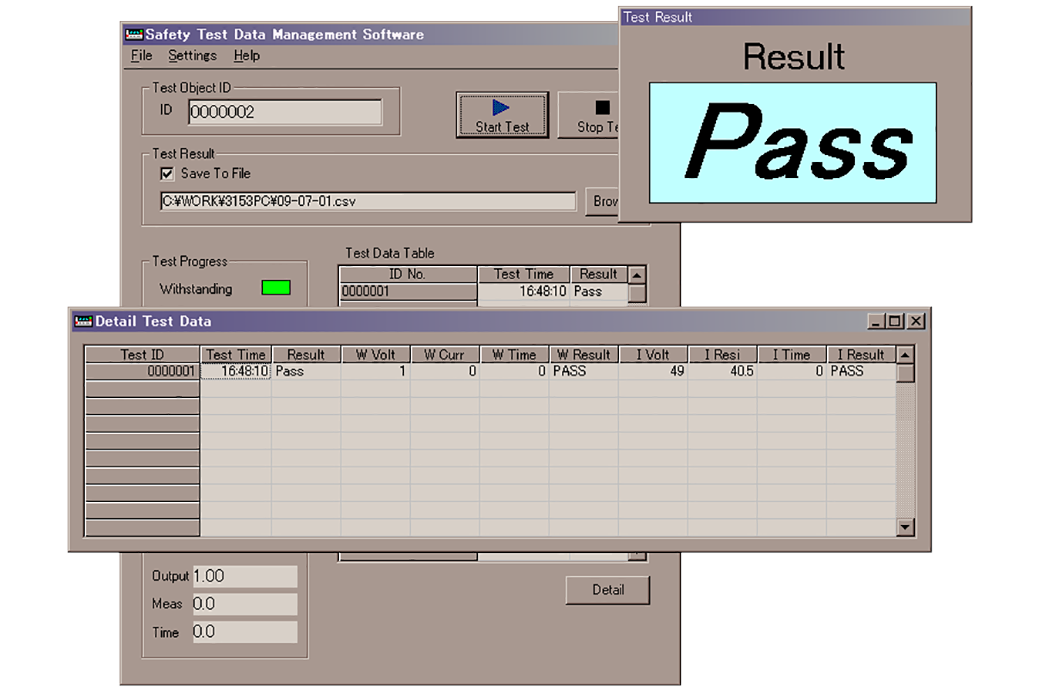This screenshot has width=1040, height=694.
Task: Open the Help menu
Action: pyautogui.click(x=246, y=56)
